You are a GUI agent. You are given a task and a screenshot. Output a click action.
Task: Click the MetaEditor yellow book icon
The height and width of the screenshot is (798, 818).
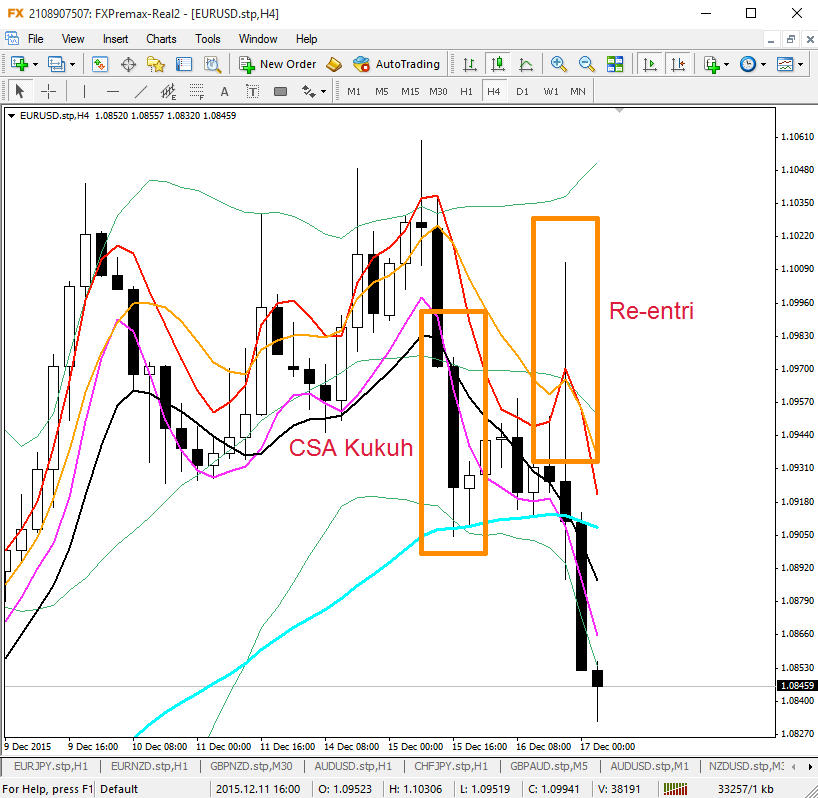(334, 64)
